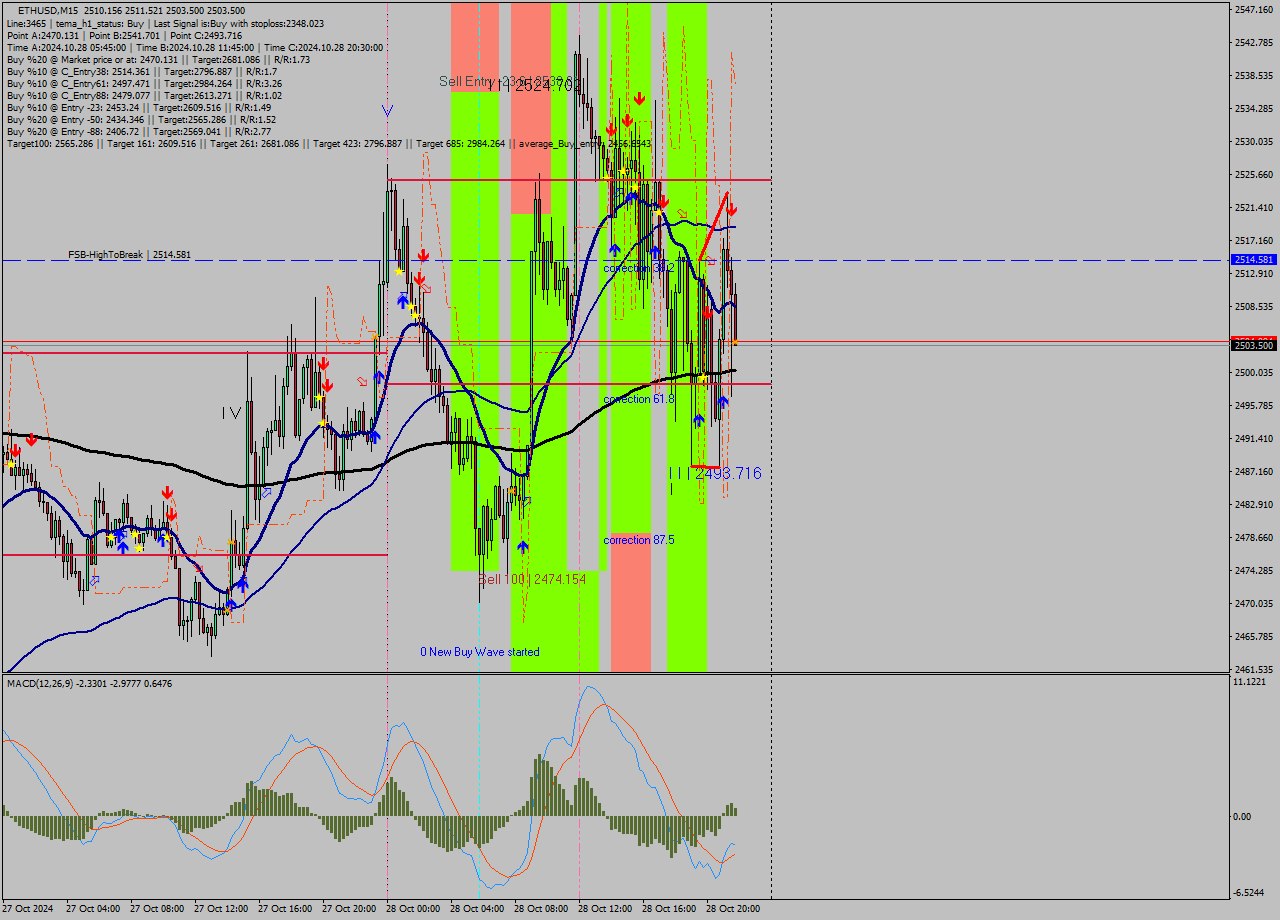Click the MACD(12,26,9) indicator label
The width and height of the screenshot is (1280, 920).
[89, 683]
